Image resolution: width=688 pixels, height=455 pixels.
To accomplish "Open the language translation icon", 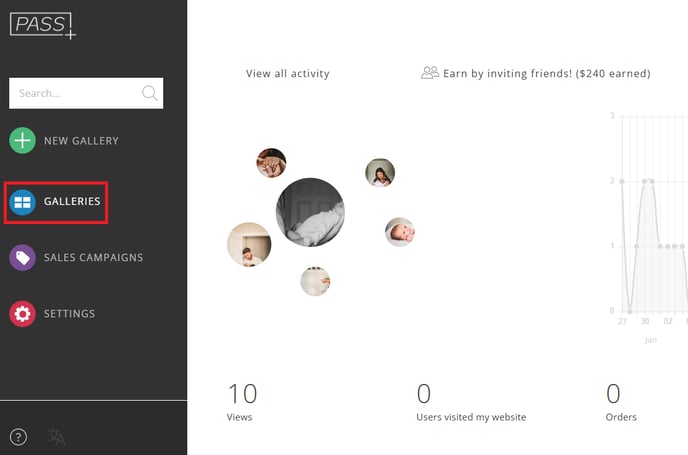I will click(56, 437).
